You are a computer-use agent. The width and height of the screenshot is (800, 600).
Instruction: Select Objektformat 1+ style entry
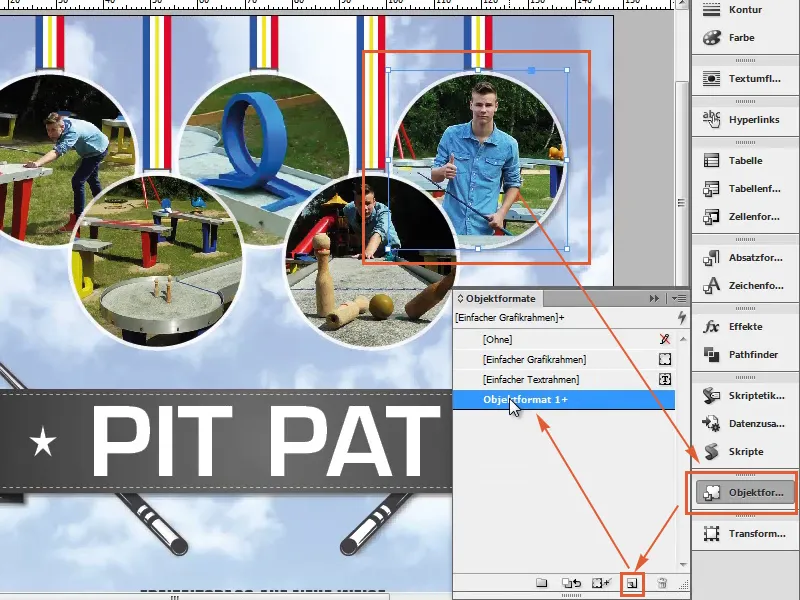coord(564,399)
